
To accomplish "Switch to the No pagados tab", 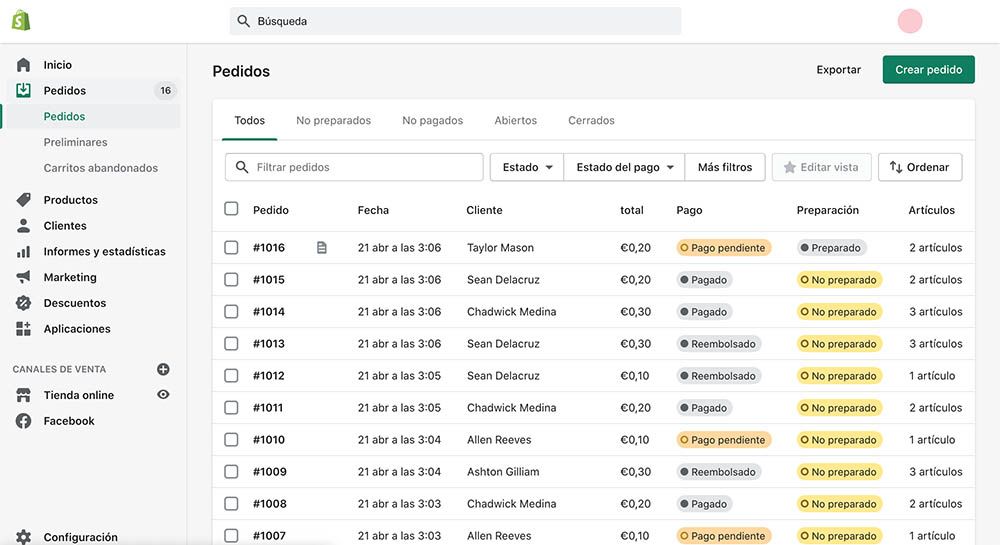I will pos(432,120).
